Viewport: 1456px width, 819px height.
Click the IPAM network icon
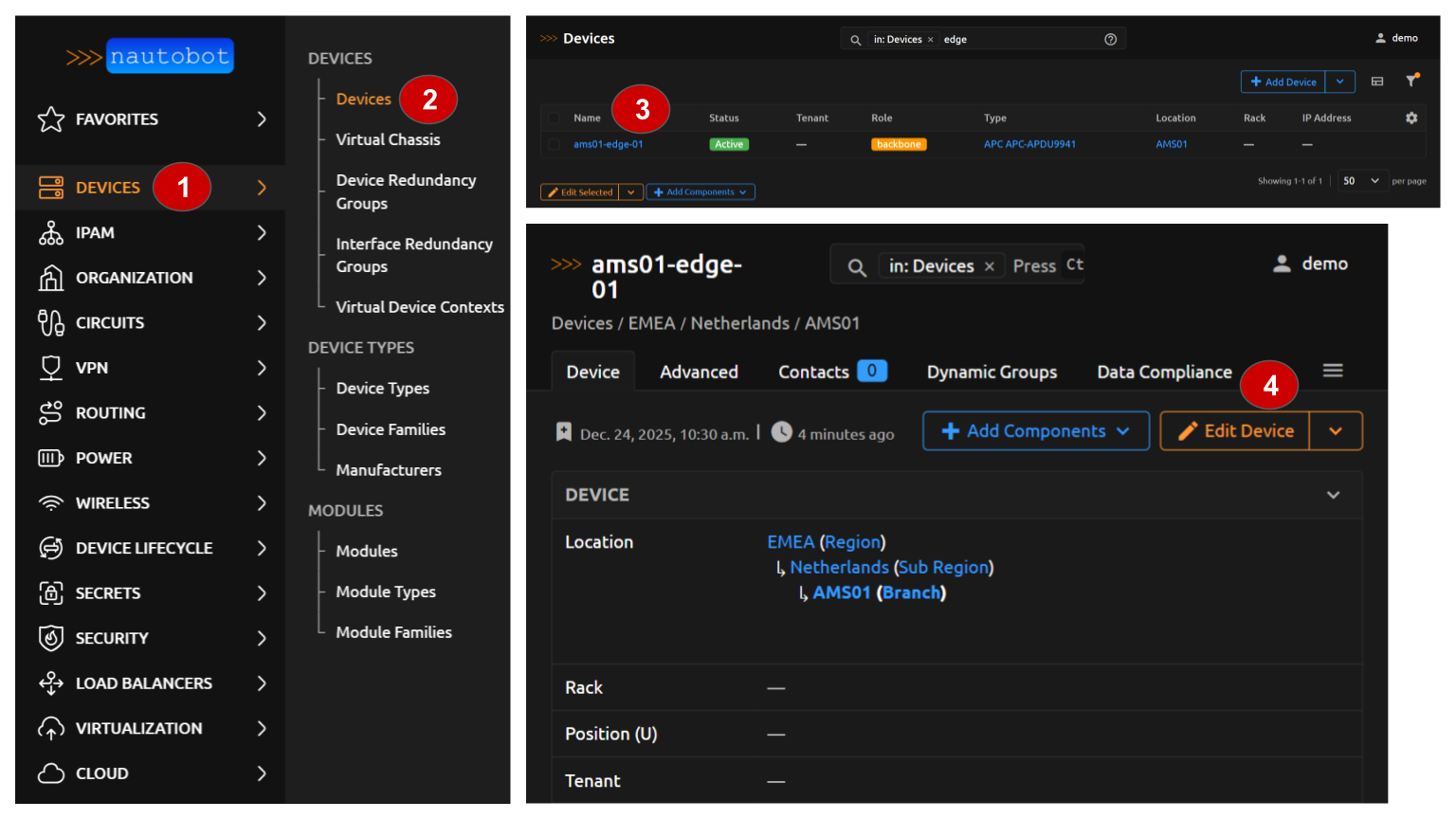[x=51, y=233]
